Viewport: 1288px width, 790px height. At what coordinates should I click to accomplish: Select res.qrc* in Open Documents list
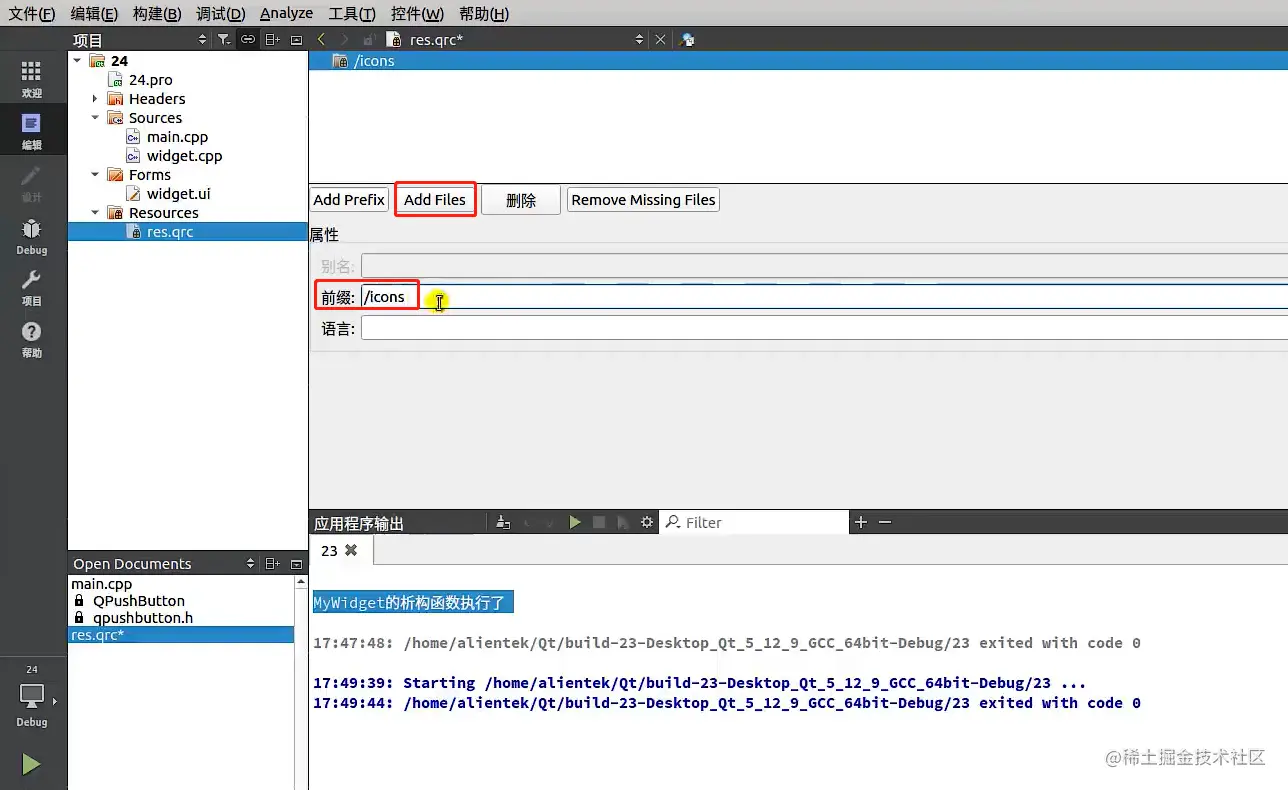(181, 635)
